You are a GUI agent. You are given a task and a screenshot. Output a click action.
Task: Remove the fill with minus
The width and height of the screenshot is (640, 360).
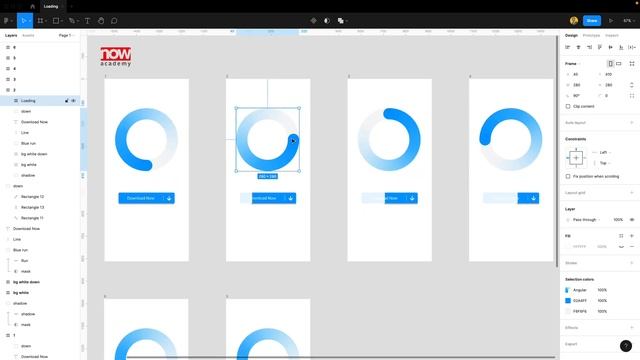tap(632, 247)
